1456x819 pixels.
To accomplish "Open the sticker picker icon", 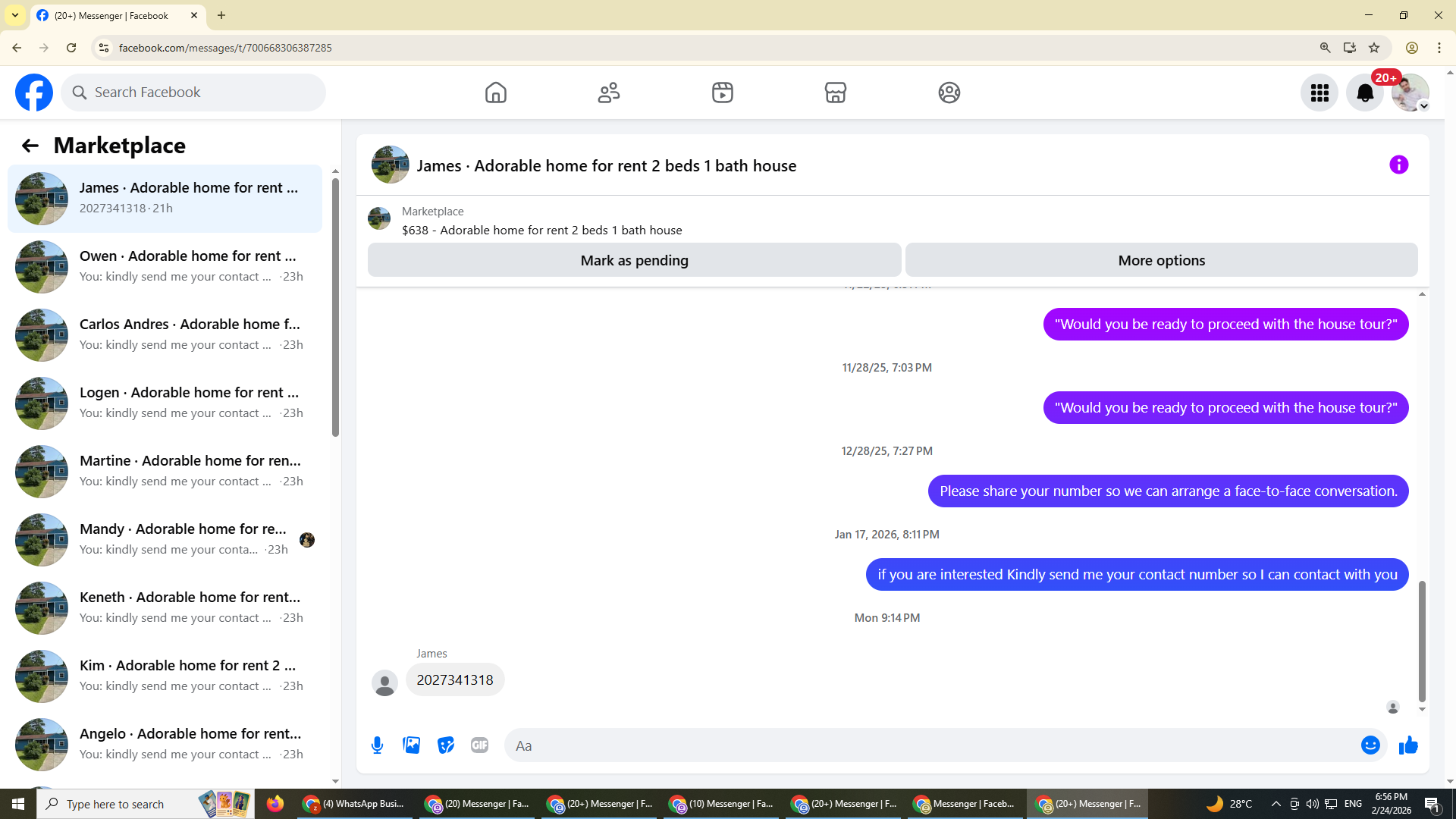I will point(446,745).
